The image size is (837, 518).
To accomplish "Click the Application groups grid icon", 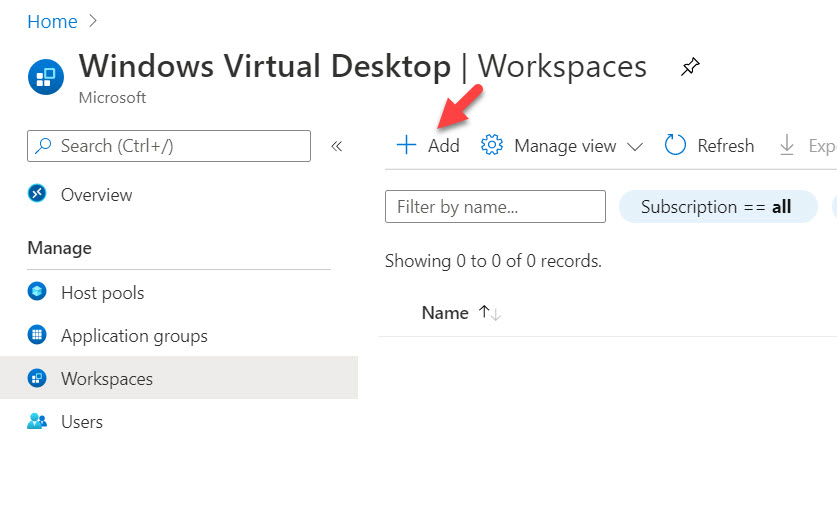I will pos(37,335).
